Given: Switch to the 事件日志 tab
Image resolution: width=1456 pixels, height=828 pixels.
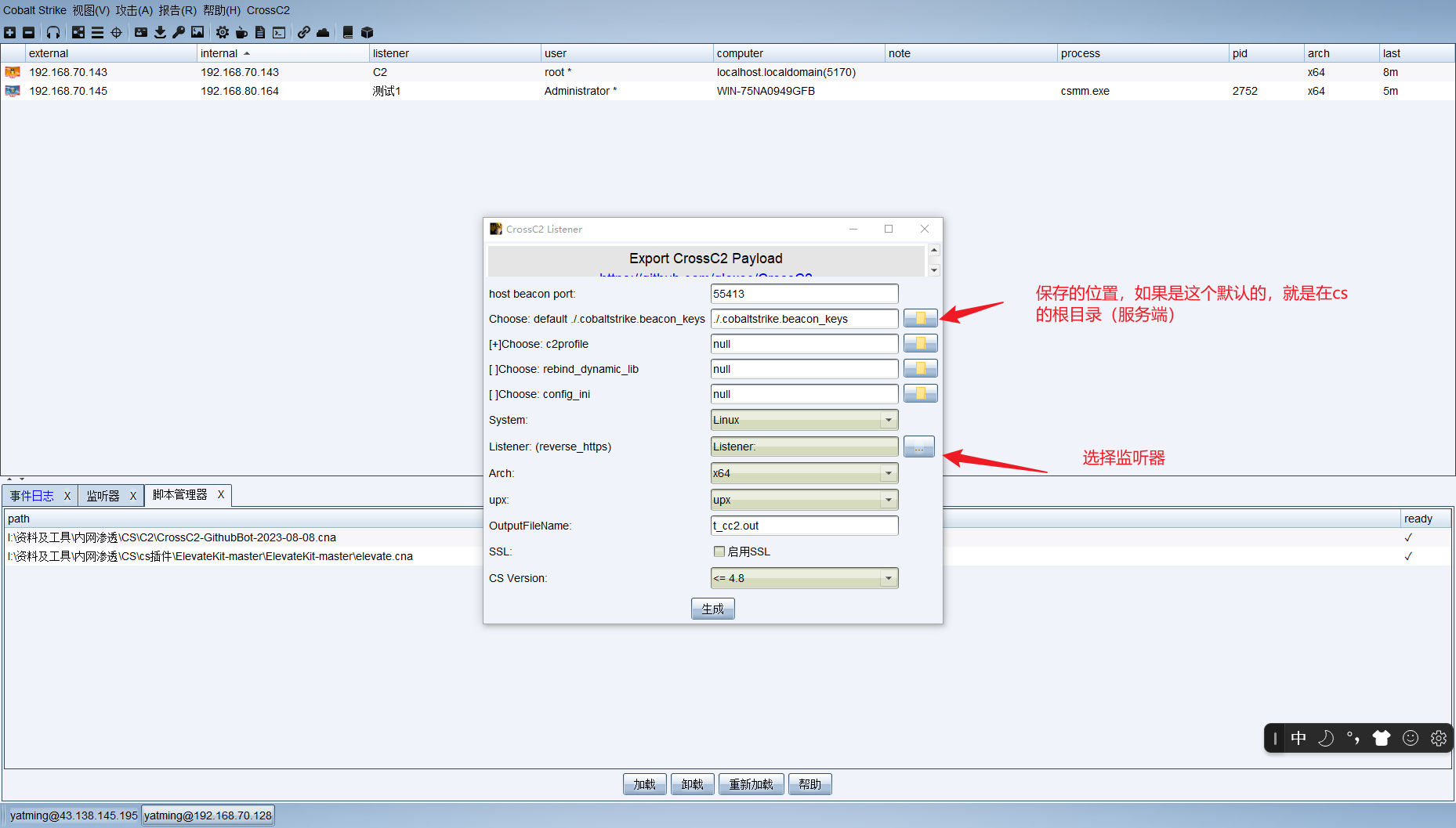Looking at the screenshot, I should (x=32, y=496).
